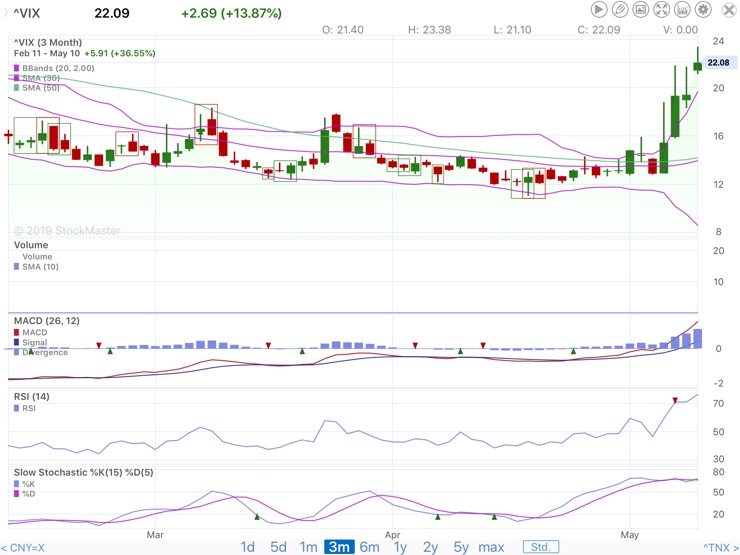This screenshot has width=740, height=555.
Task: Click the BBands purple color swatch
Action: 17,68
